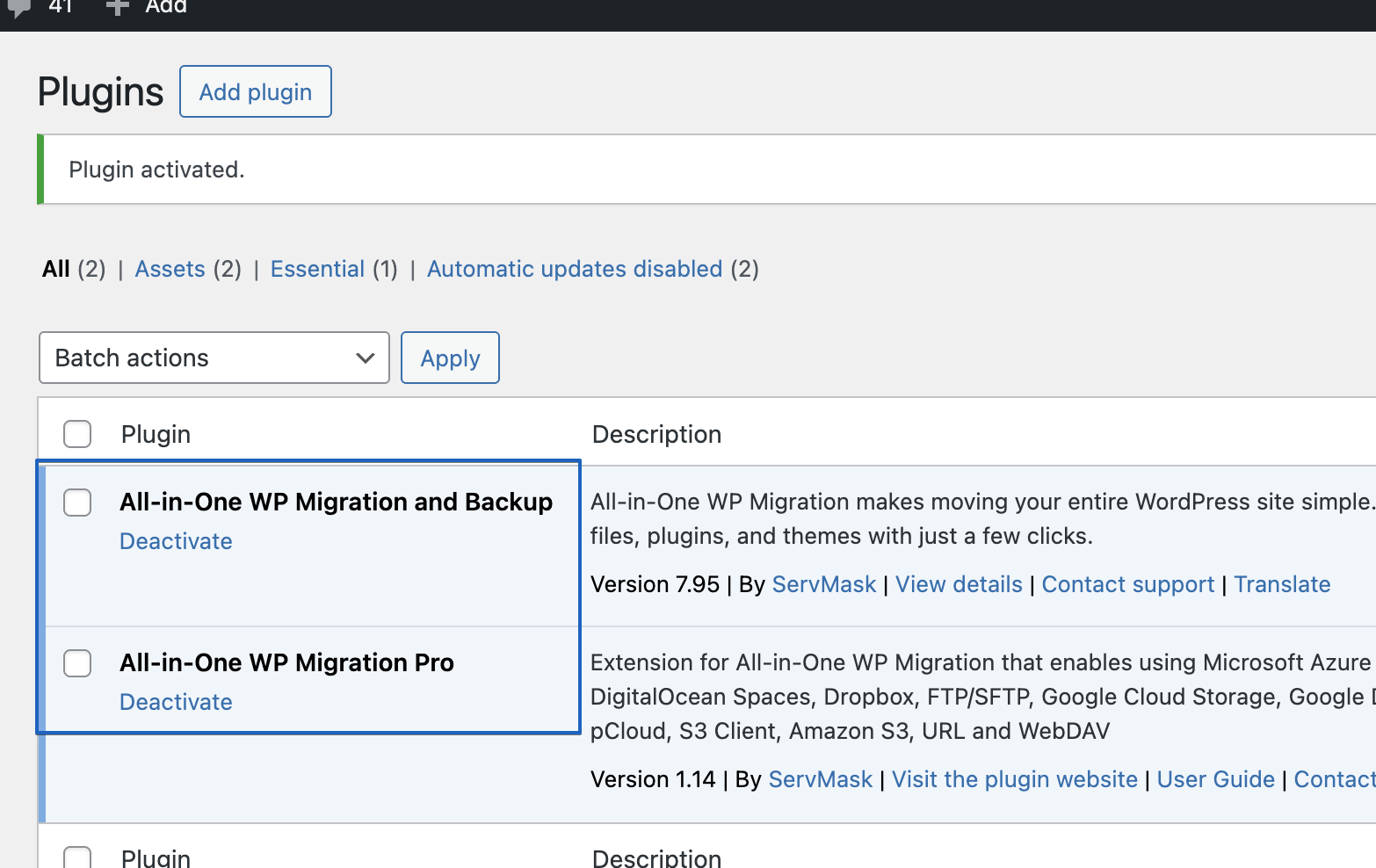This screenshot has height=868, width=1376.
Task: Click the Translate link
Action: [1282, 584]
